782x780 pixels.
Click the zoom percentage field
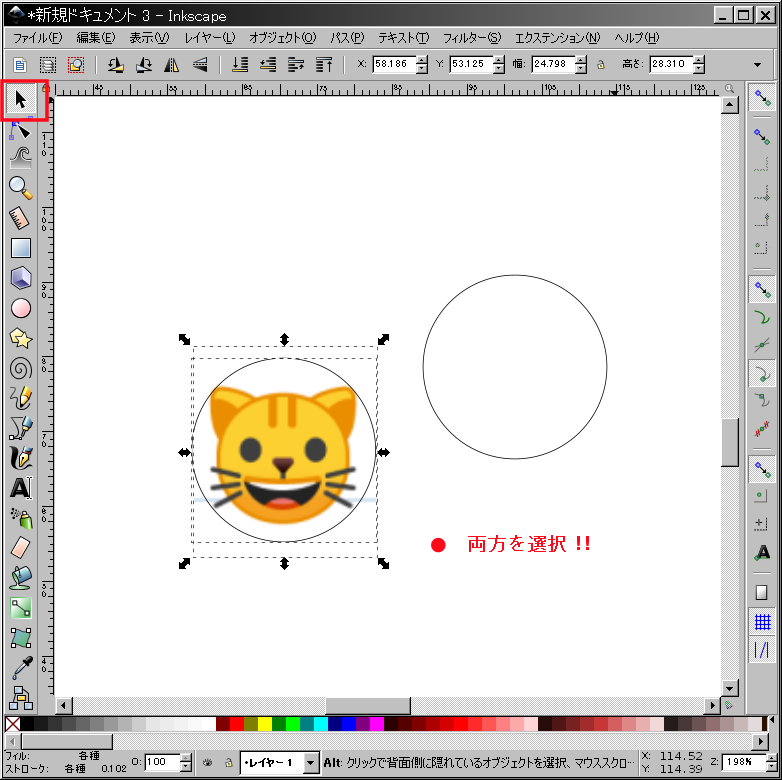coord(743,762)
